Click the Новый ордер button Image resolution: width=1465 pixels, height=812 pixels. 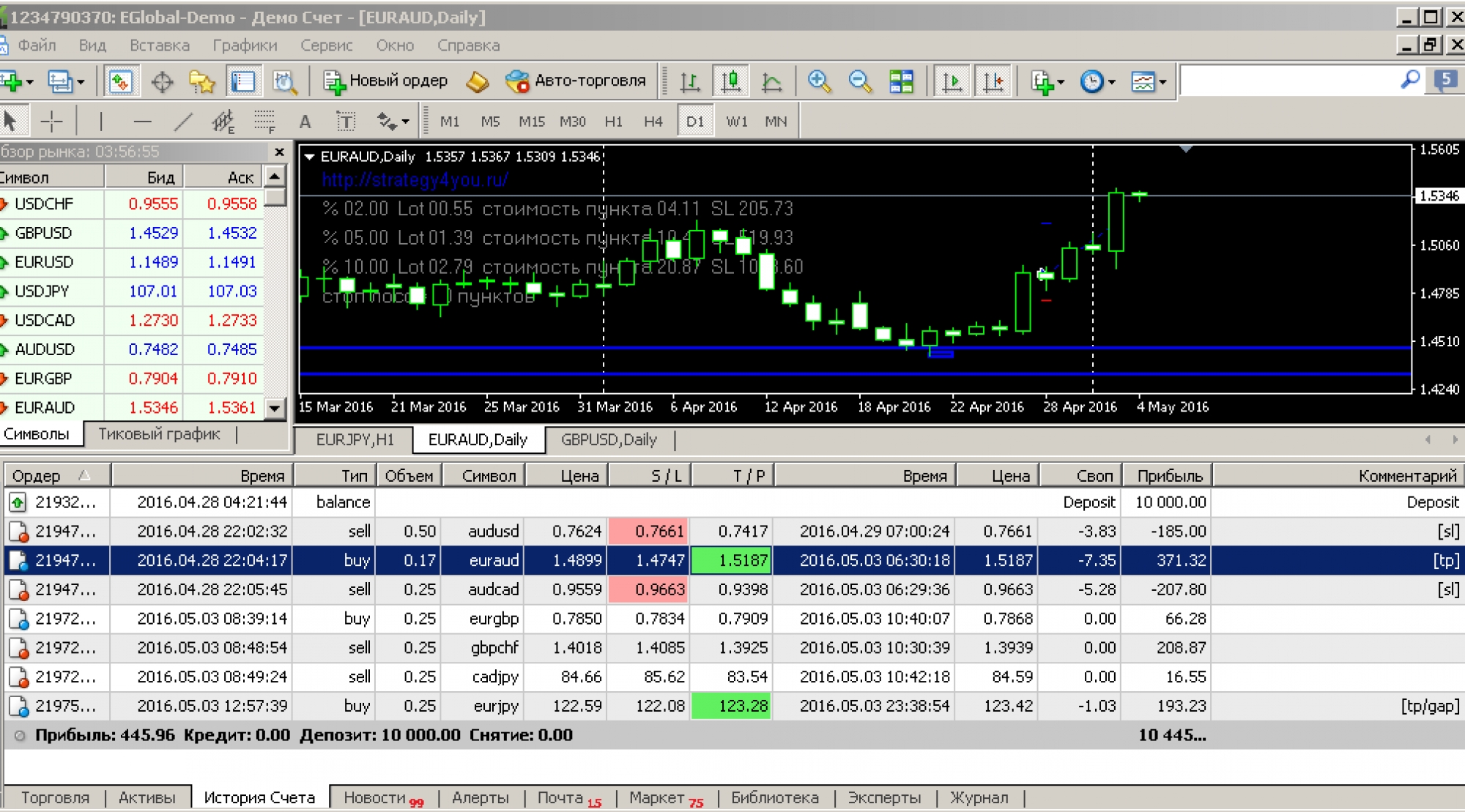386,81
